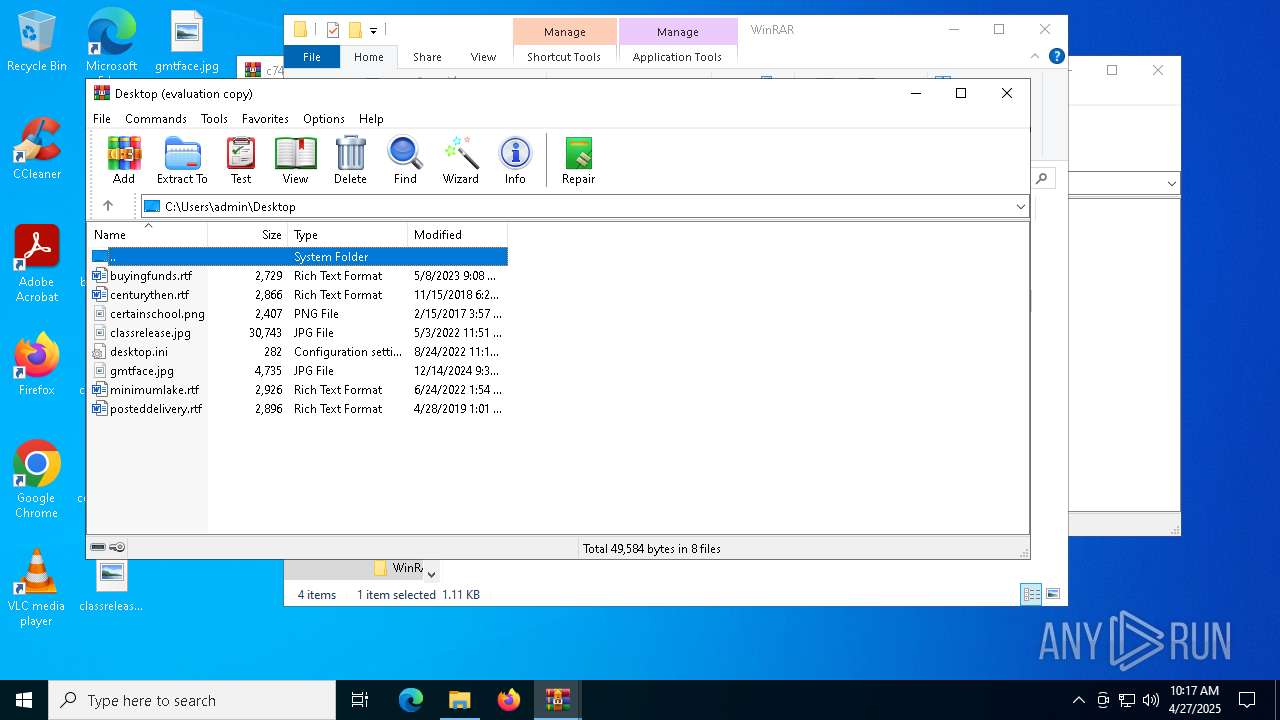Click the Explorer Help question mark icon
1280x720 pixels.
[x=1057, y=57]
